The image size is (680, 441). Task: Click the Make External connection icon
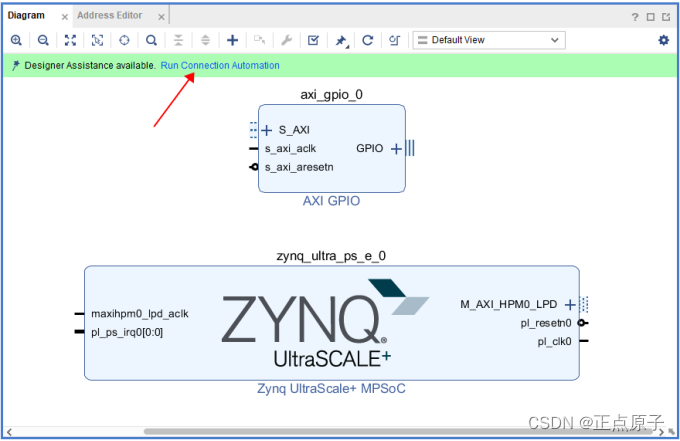click(x=259, y=40)
